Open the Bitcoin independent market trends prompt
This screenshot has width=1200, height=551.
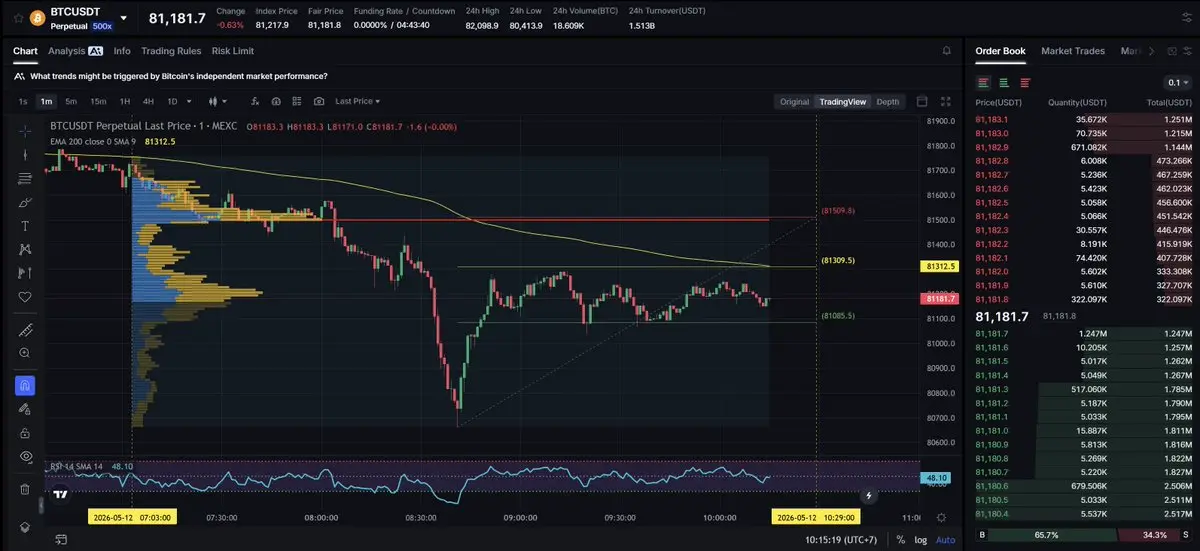pos(178,76)
